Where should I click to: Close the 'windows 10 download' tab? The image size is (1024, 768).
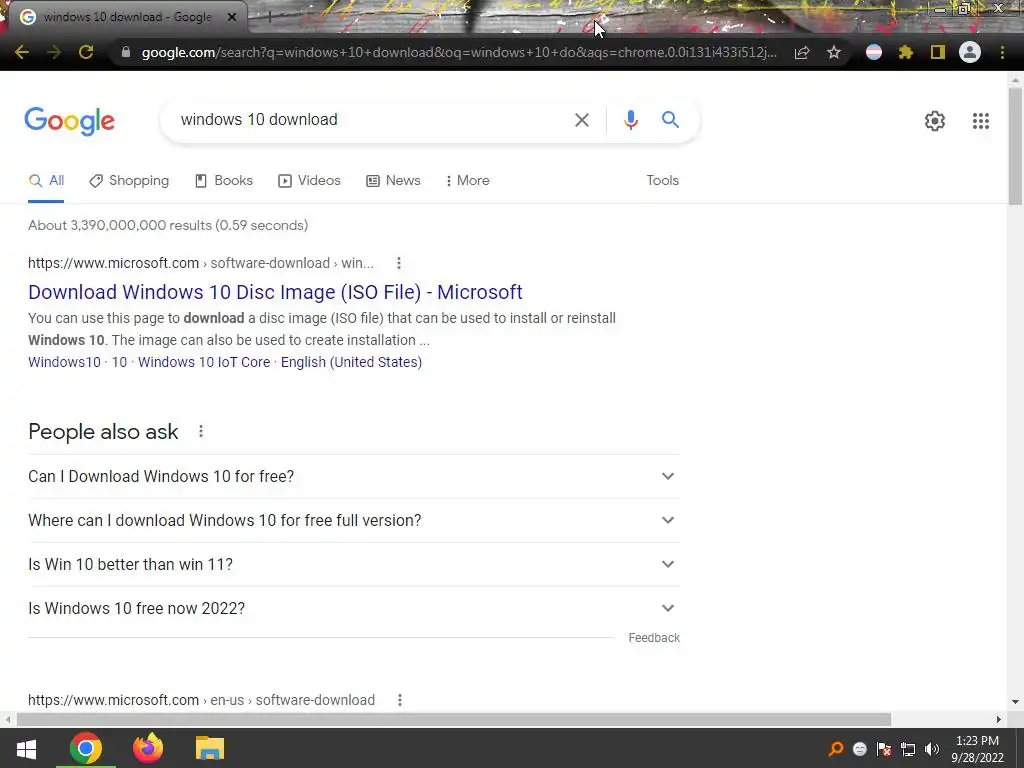click(232, 18)
